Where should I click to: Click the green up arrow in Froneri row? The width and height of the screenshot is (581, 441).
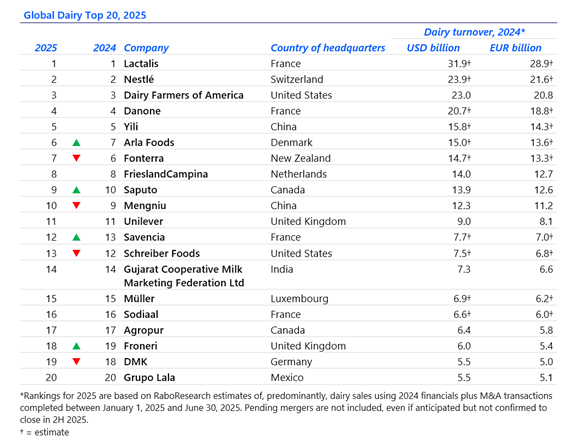click(x=76, y=346)
